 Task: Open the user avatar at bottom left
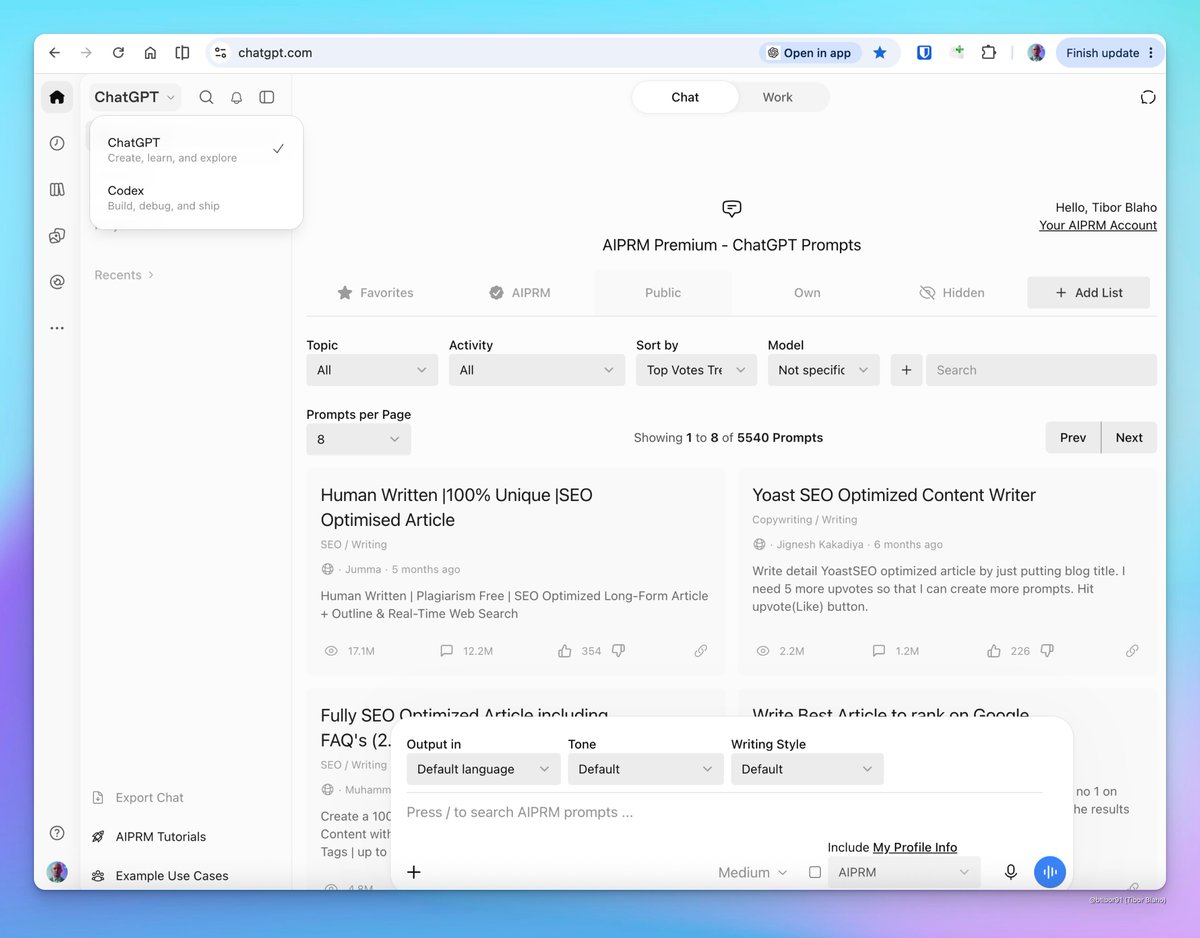(57, 872)
